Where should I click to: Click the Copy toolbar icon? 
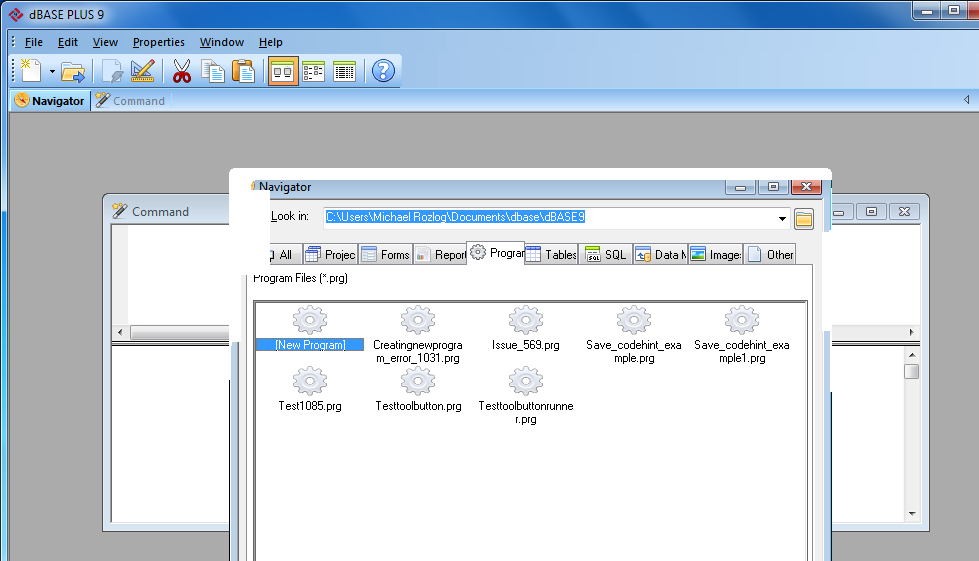click(x=213, y=72)
